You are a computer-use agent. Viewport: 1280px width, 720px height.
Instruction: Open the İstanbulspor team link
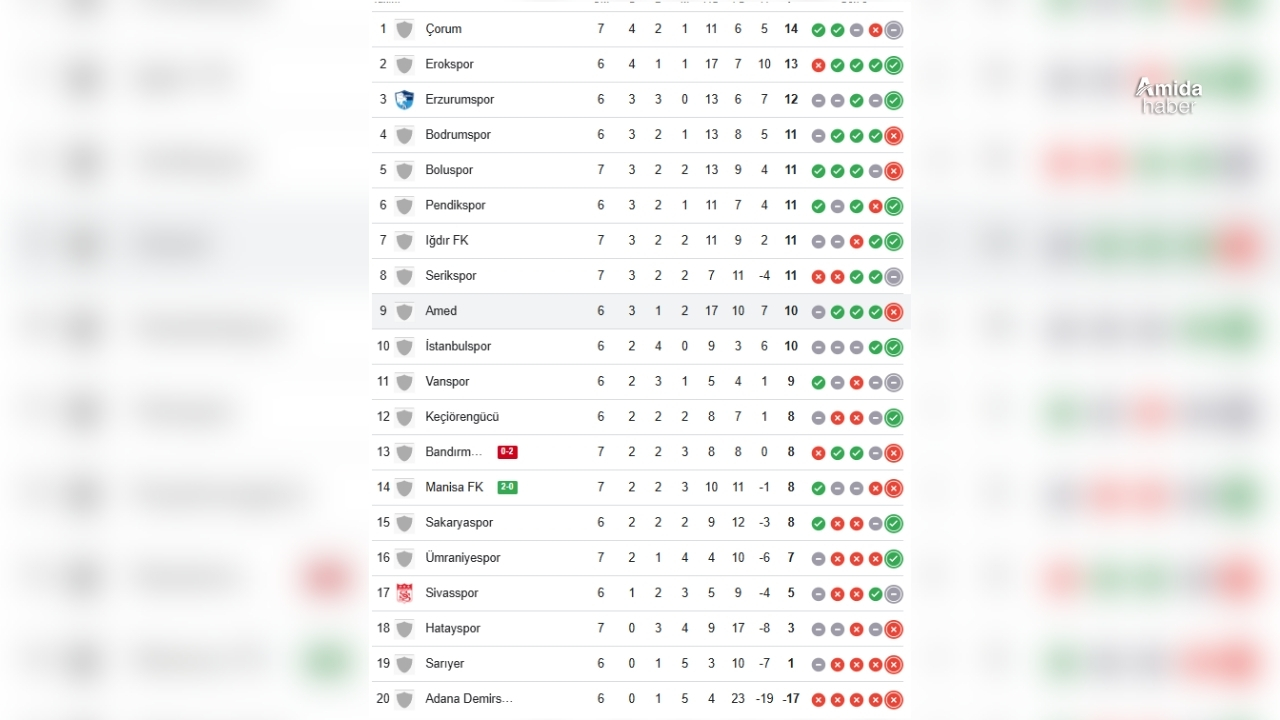point(458,346)
